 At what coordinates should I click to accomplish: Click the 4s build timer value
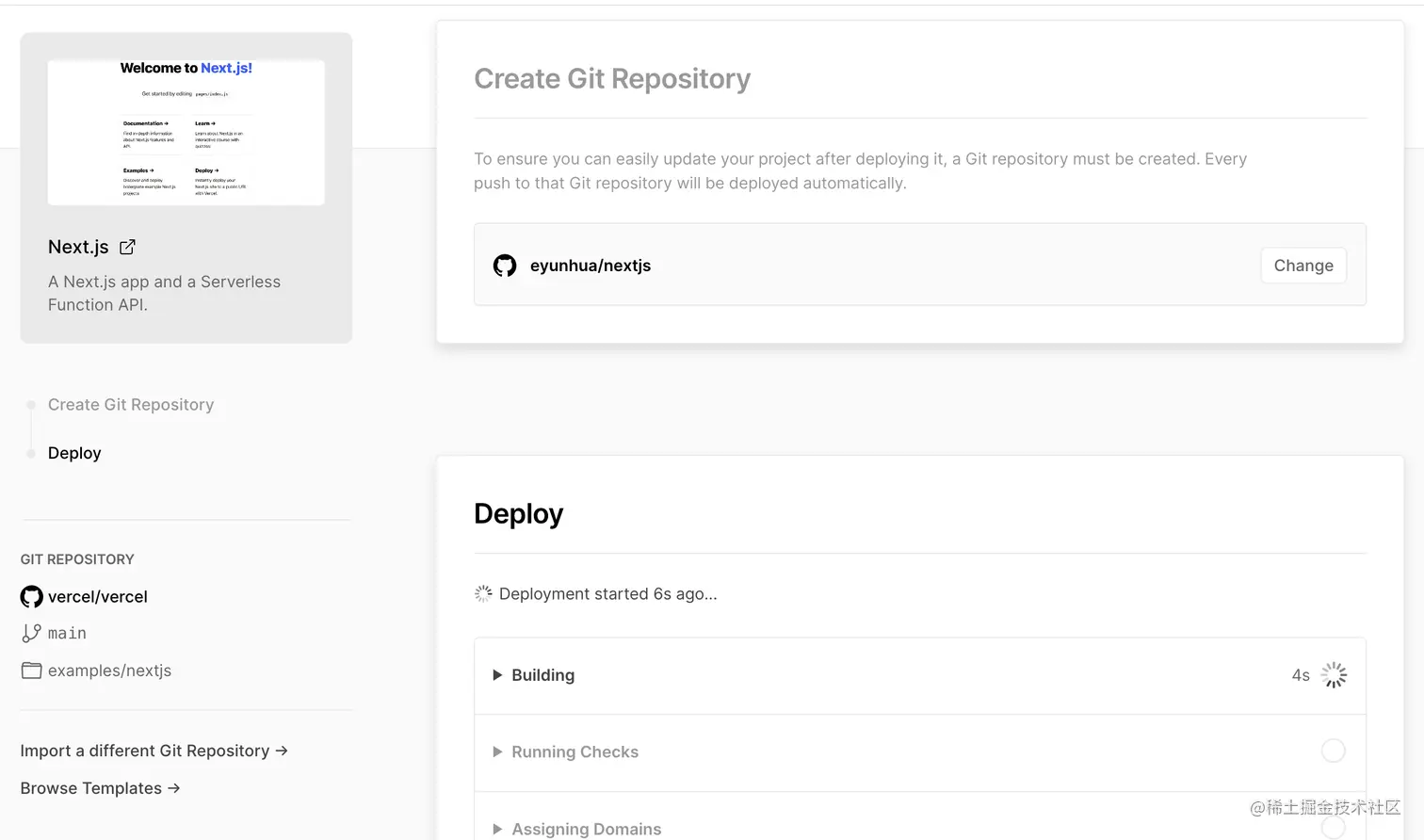pos(1301,675)
